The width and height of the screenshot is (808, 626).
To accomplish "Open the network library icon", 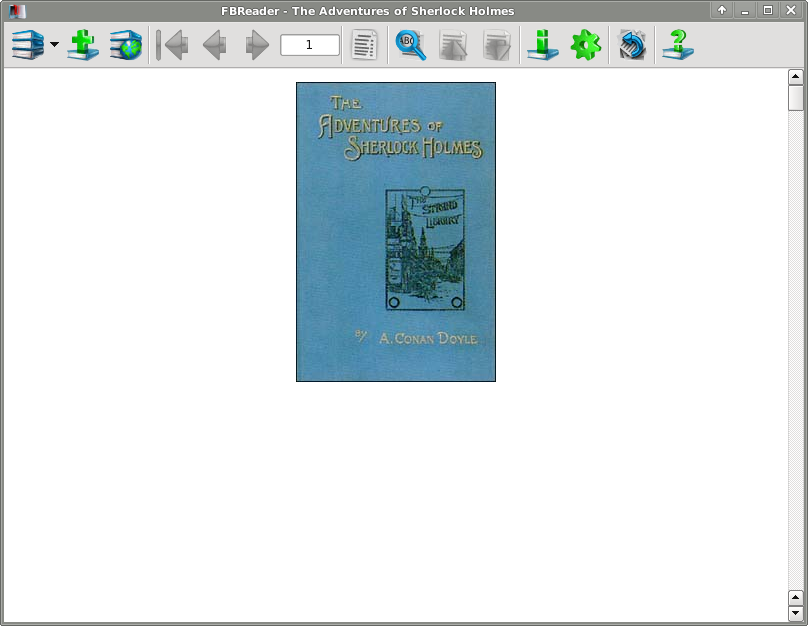I will tap(126, 45).
